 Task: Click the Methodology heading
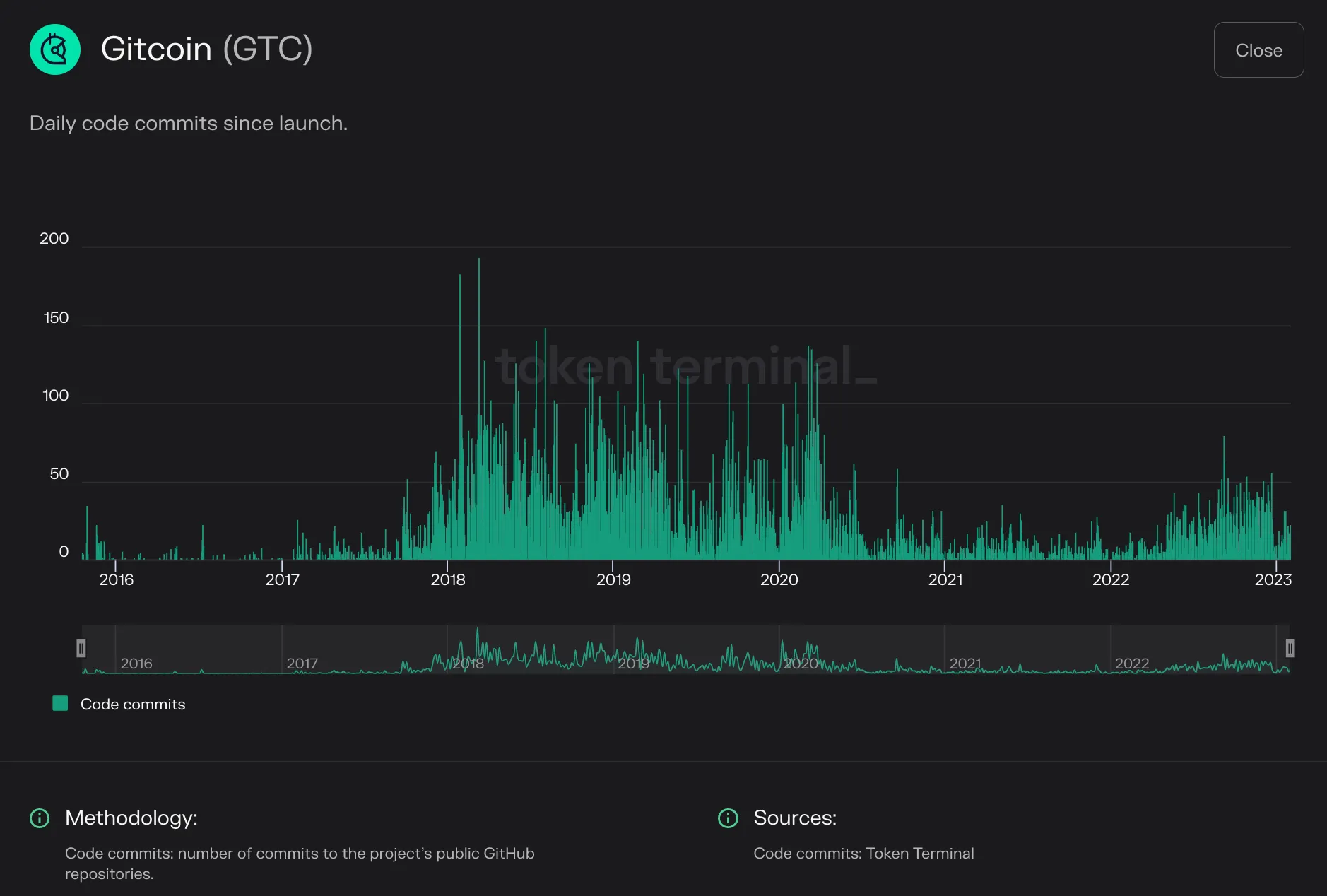pyautogui.click(x=131, y=818)
